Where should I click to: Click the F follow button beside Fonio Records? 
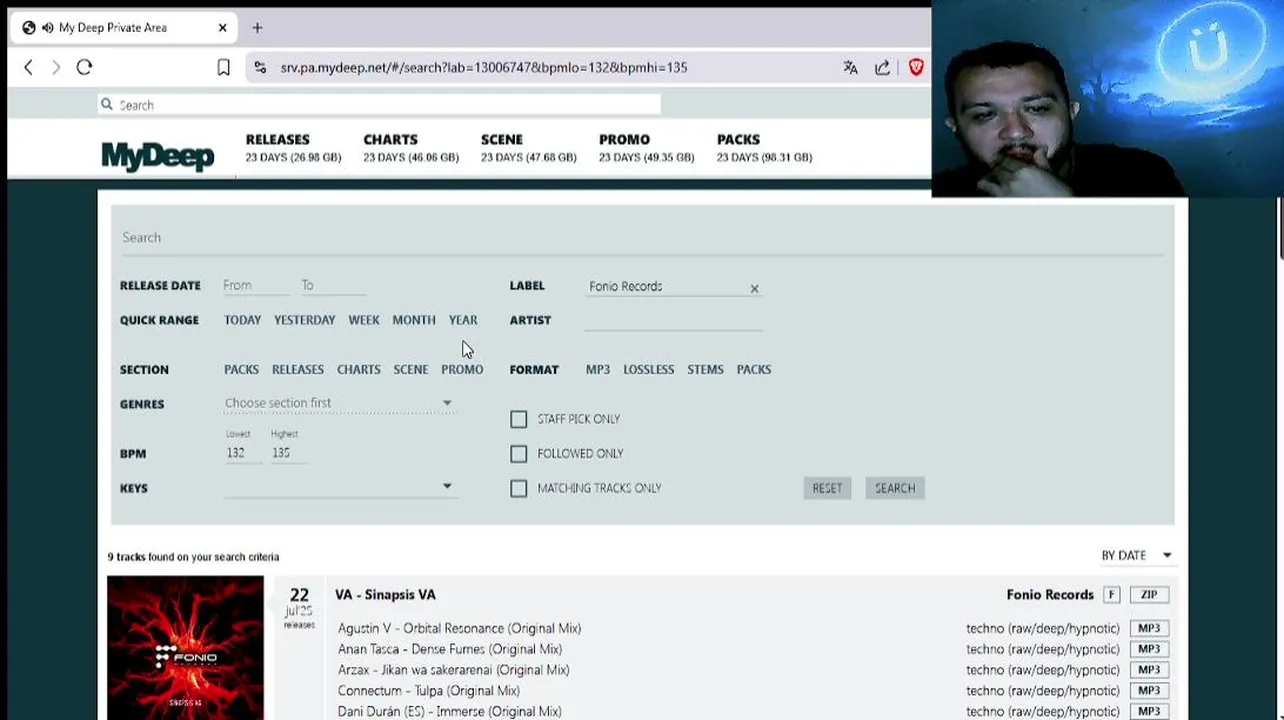pos(1111,595)
